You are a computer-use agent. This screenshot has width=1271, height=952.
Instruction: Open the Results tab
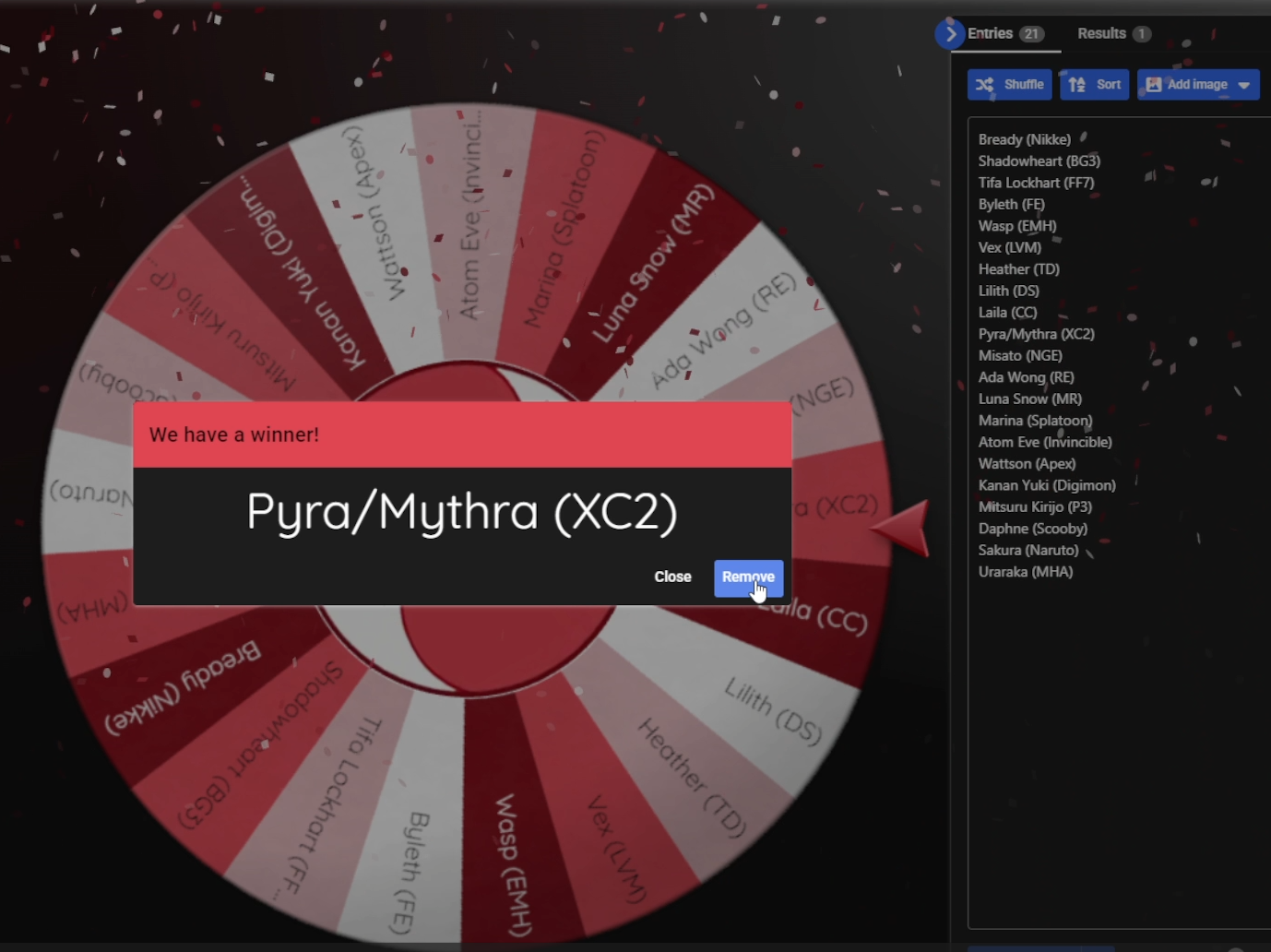[1113, 34]
